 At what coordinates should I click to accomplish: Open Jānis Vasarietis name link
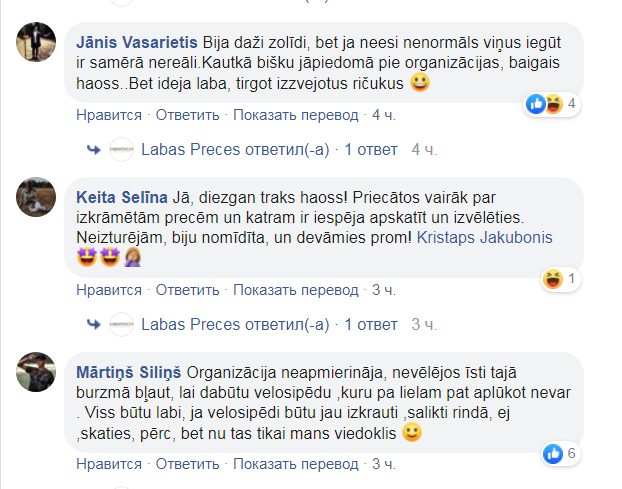tap(136, 42)
